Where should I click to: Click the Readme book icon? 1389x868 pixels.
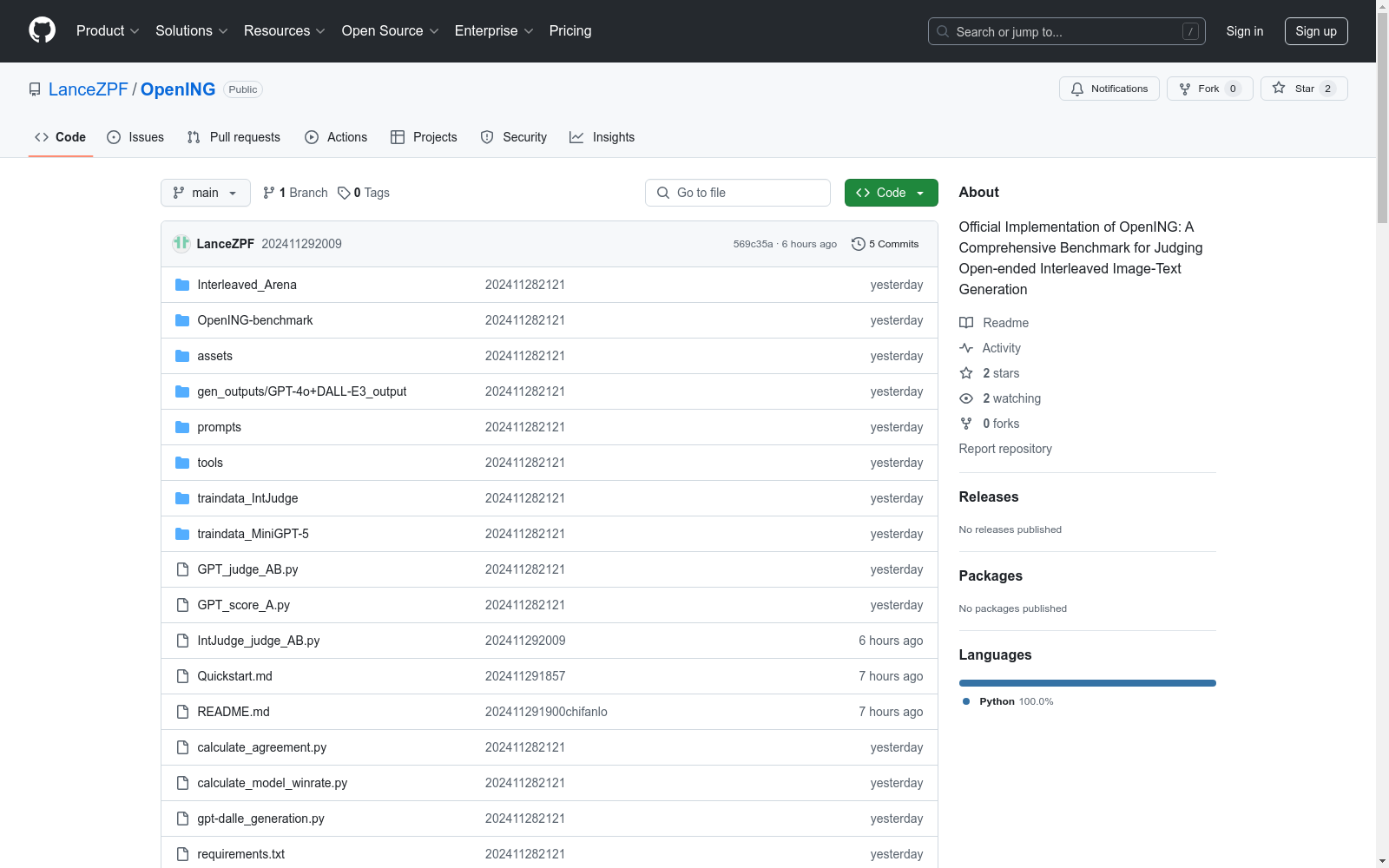pos(966,323)
